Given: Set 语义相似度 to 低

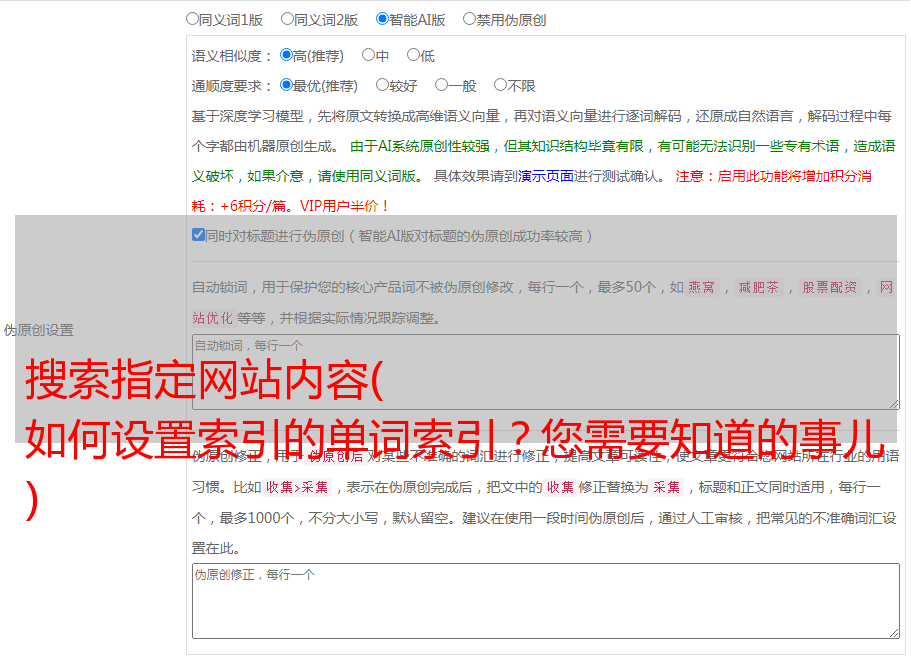Looking at the screenshot, I should pos(413,55).
